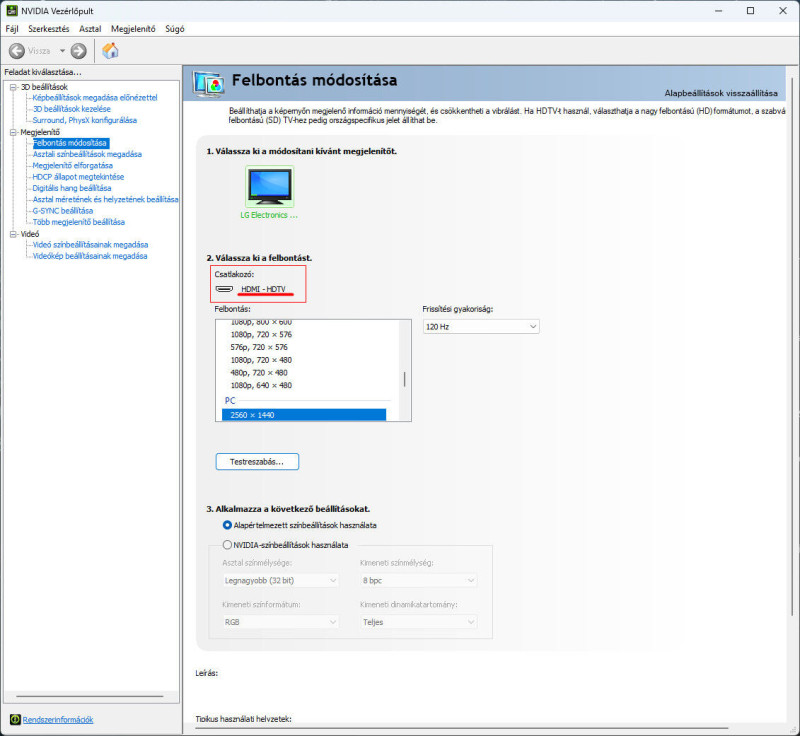Select PC resolution 2560 × 1440
The height and width of the screenshot is (736, 800).
(x=304, y=415)
